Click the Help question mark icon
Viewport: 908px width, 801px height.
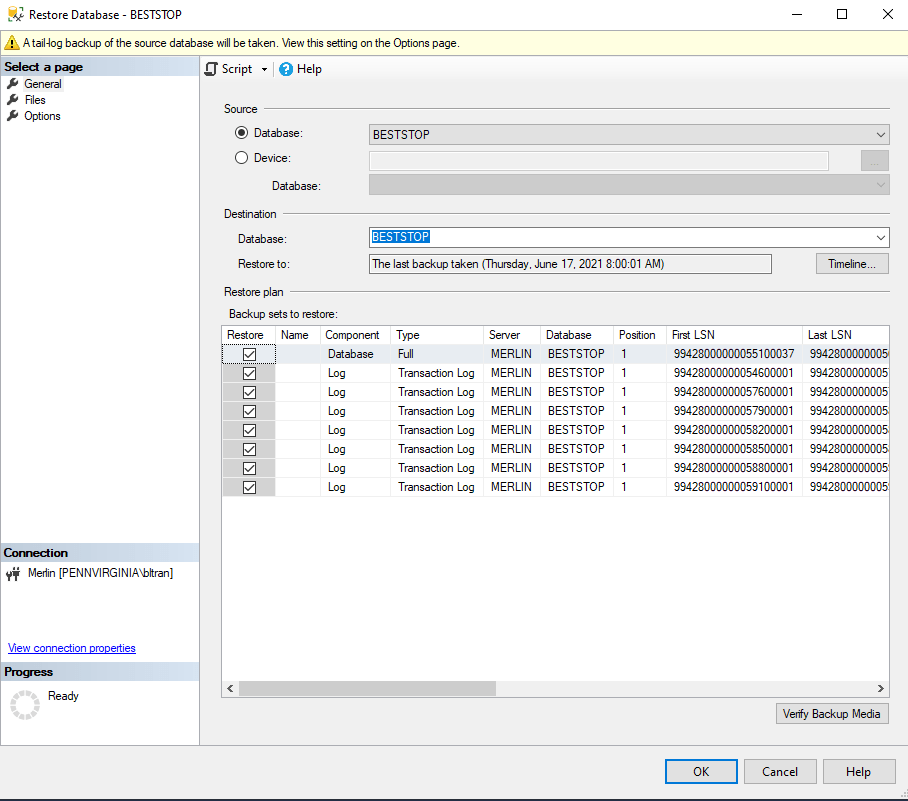click(286, 69)
